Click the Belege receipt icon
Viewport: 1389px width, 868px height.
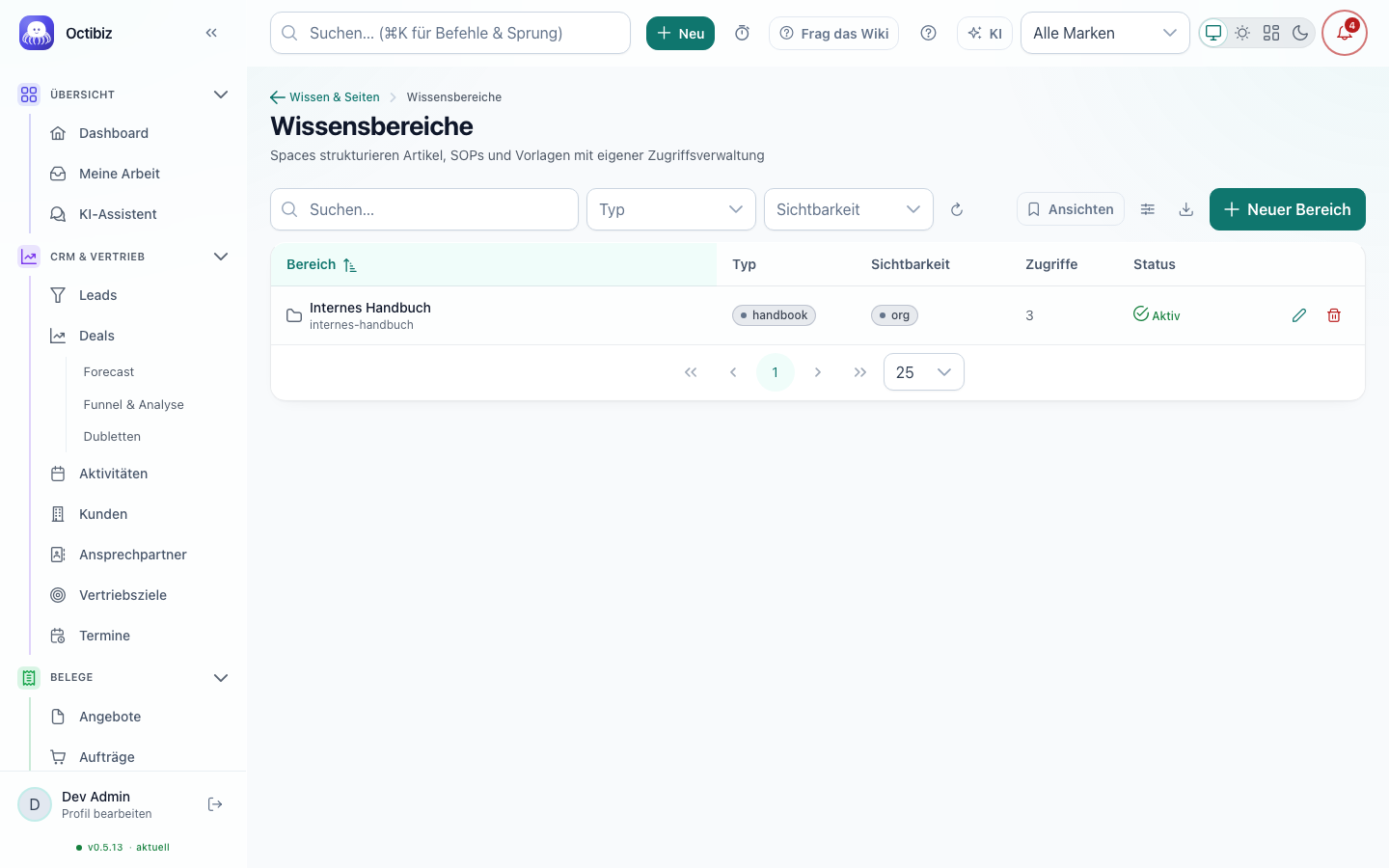click(29, 677)
